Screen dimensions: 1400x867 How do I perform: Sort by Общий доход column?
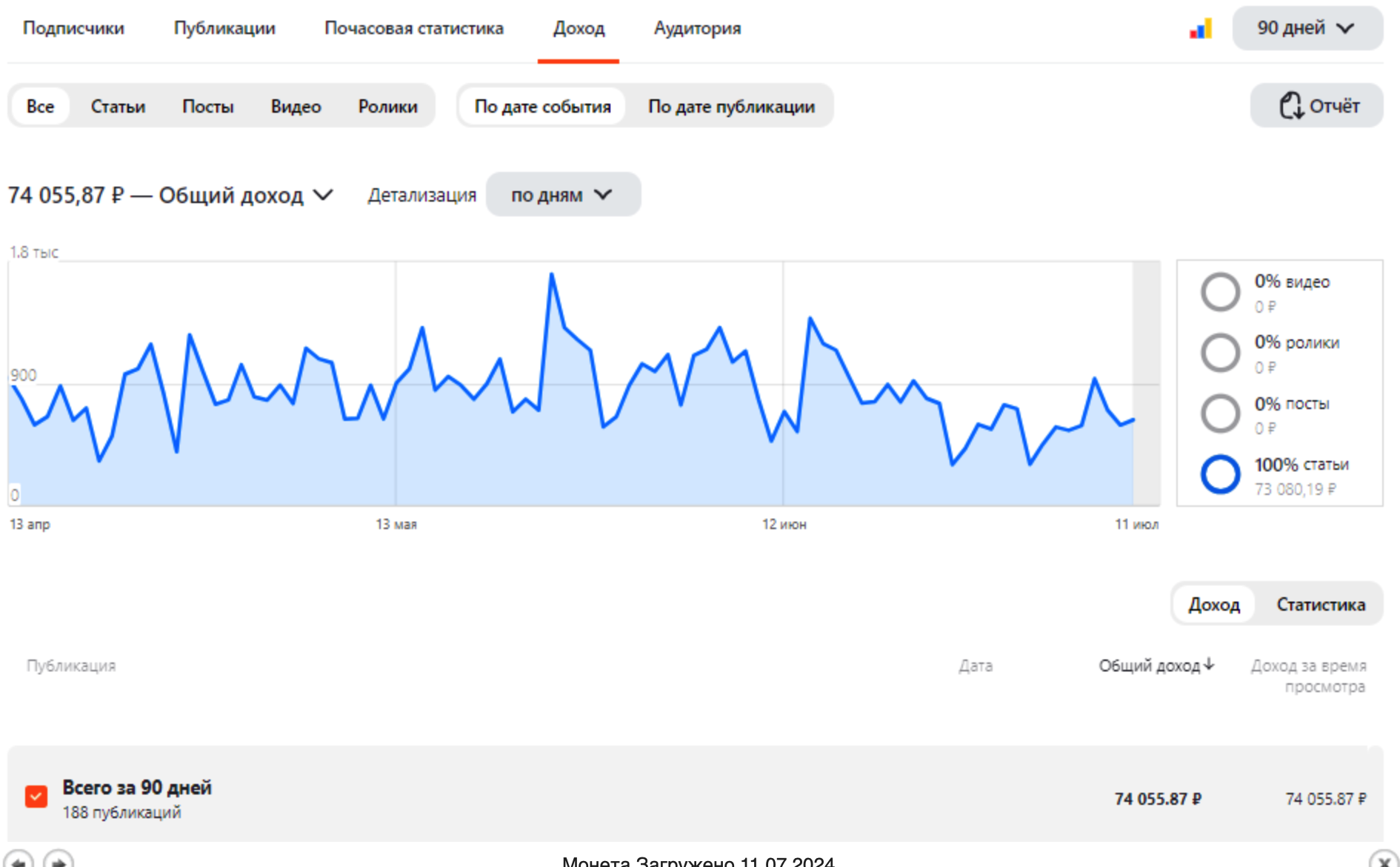[x=1156, y=665]
